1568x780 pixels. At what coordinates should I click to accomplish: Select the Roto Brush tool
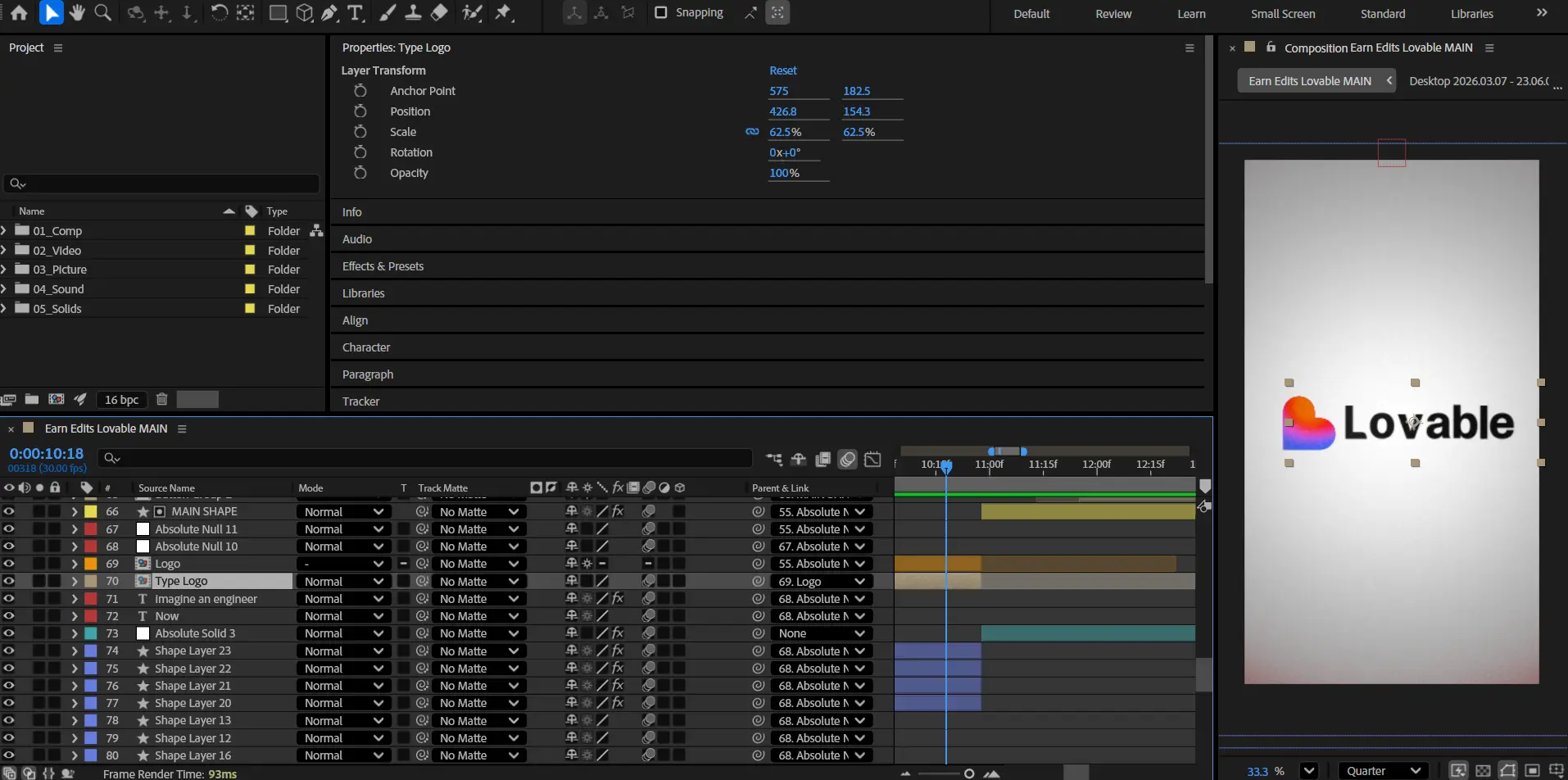[x=472, y=13]
